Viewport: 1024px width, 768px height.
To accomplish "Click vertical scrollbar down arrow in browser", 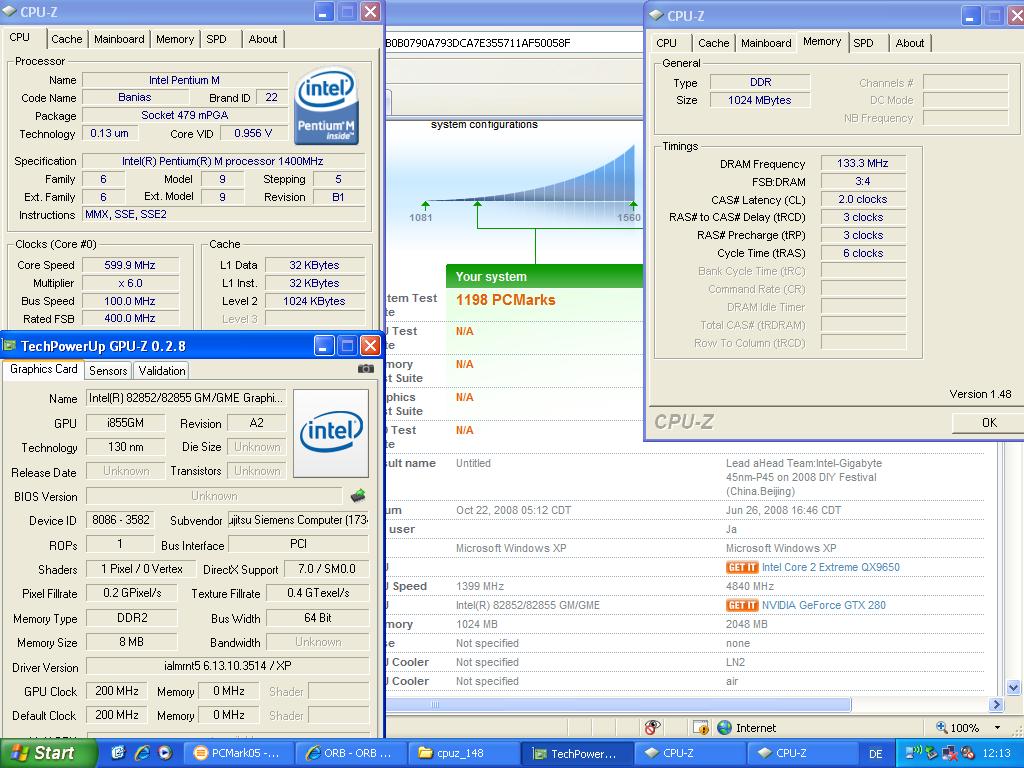I will (1014, 686).
